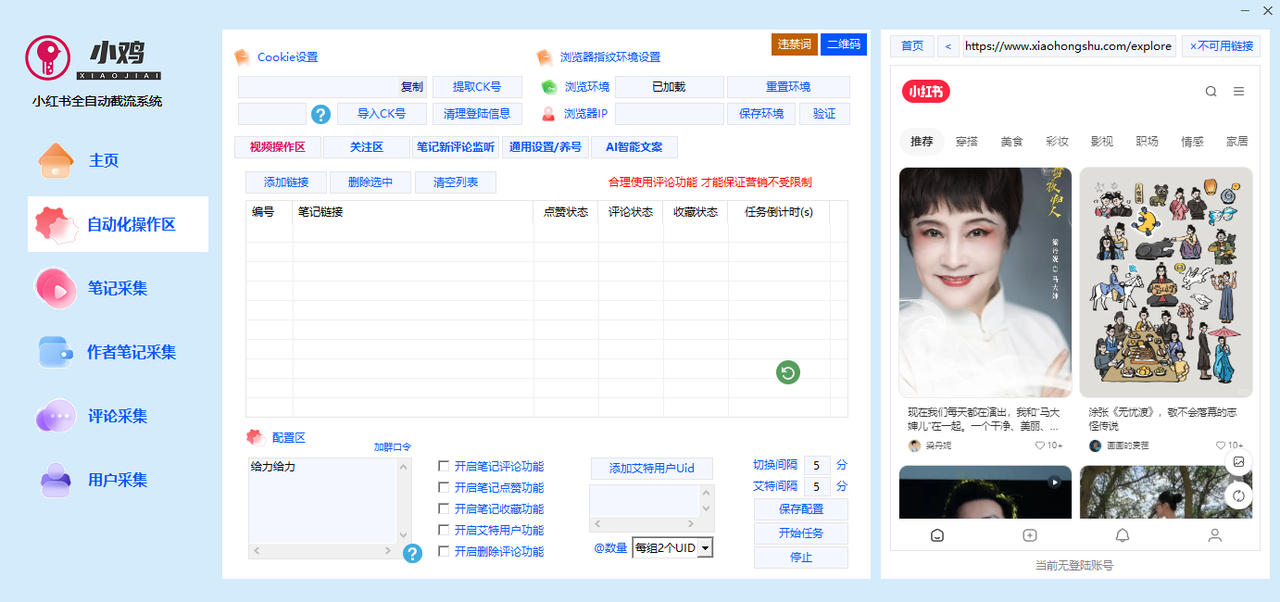Click the help icon below 给力给力 textbox
The image size is (1280, 602).
point(413,553)
